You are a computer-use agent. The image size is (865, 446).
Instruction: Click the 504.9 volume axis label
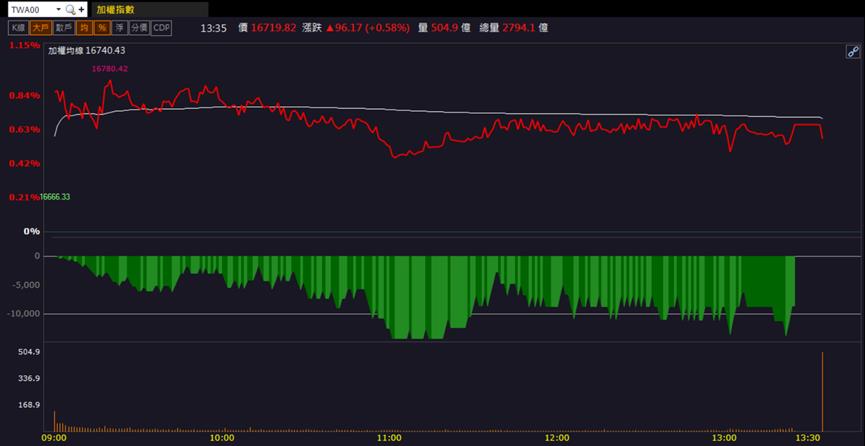[x=29, y=352]
